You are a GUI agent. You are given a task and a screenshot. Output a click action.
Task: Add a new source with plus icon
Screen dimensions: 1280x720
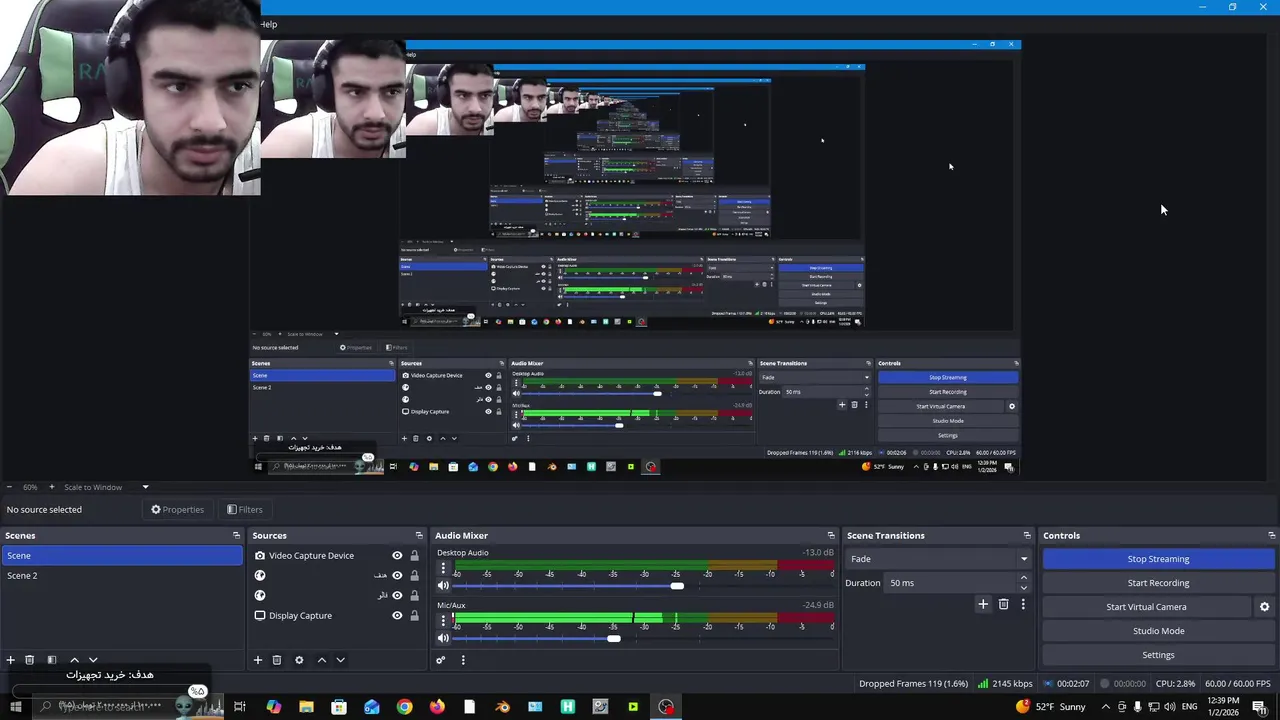tap(257, 660)
